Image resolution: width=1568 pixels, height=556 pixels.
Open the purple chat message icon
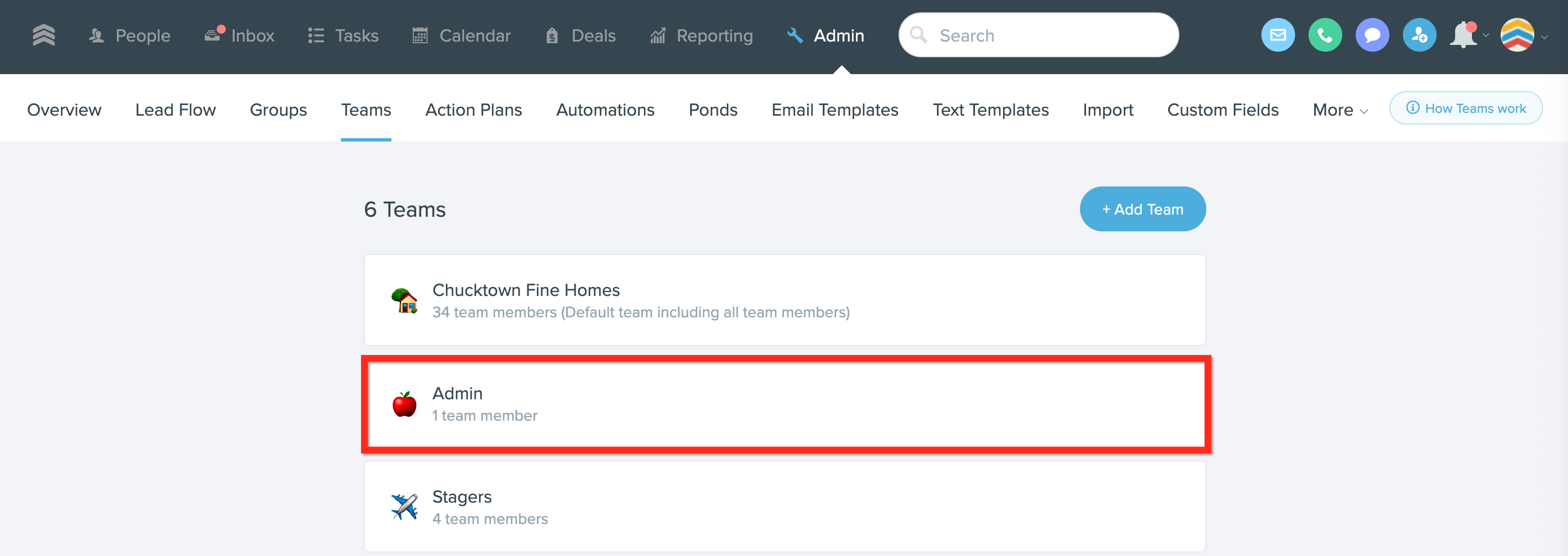(x=1372, y=35)
